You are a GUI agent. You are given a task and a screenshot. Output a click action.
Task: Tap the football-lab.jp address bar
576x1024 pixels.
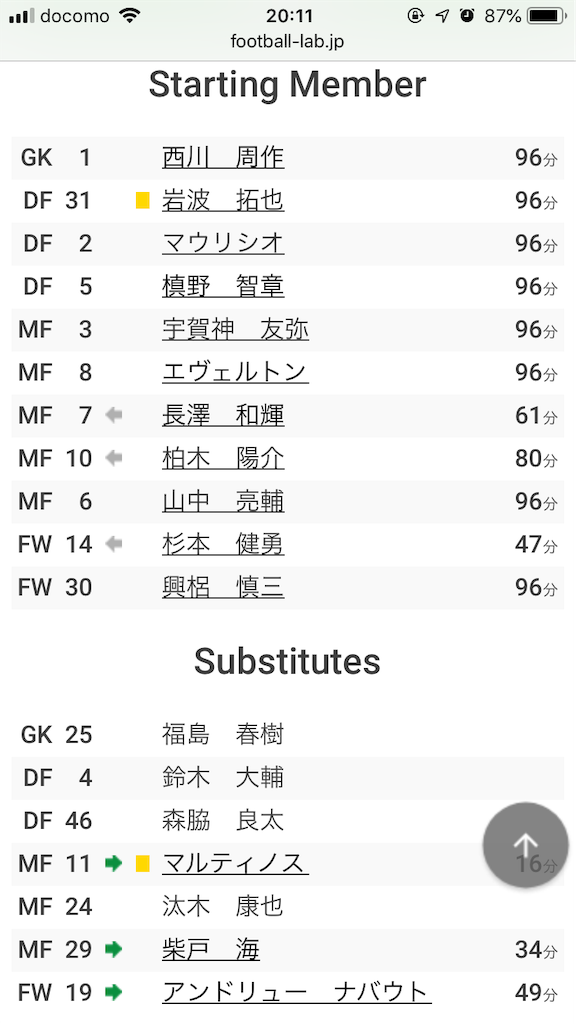[287, 41]
